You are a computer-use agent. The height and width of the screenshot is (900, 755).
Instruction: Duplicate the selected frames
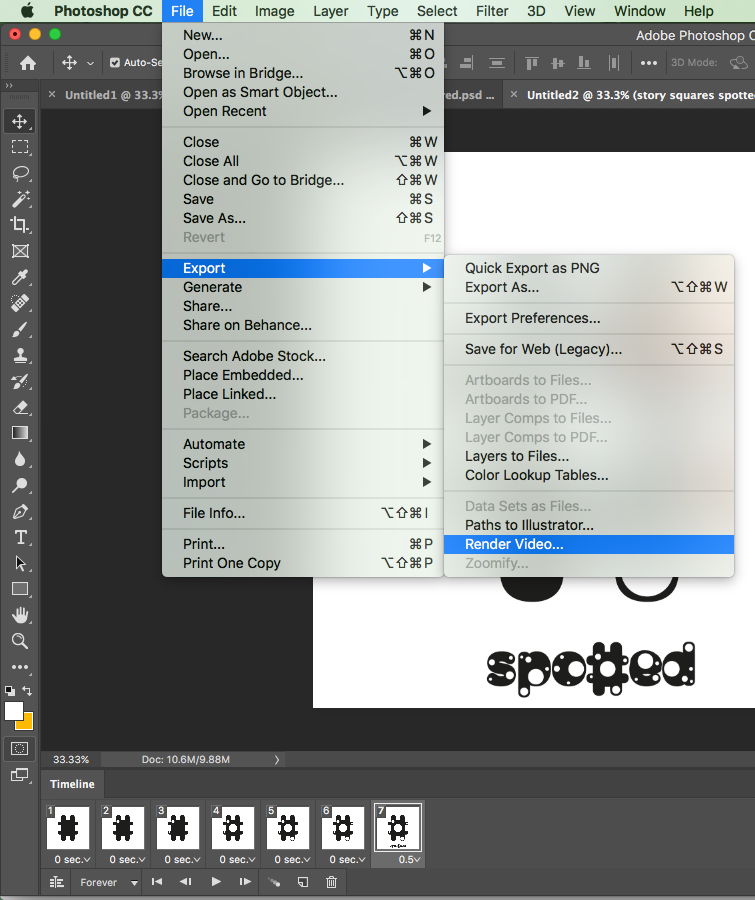[x=303, y=882]
